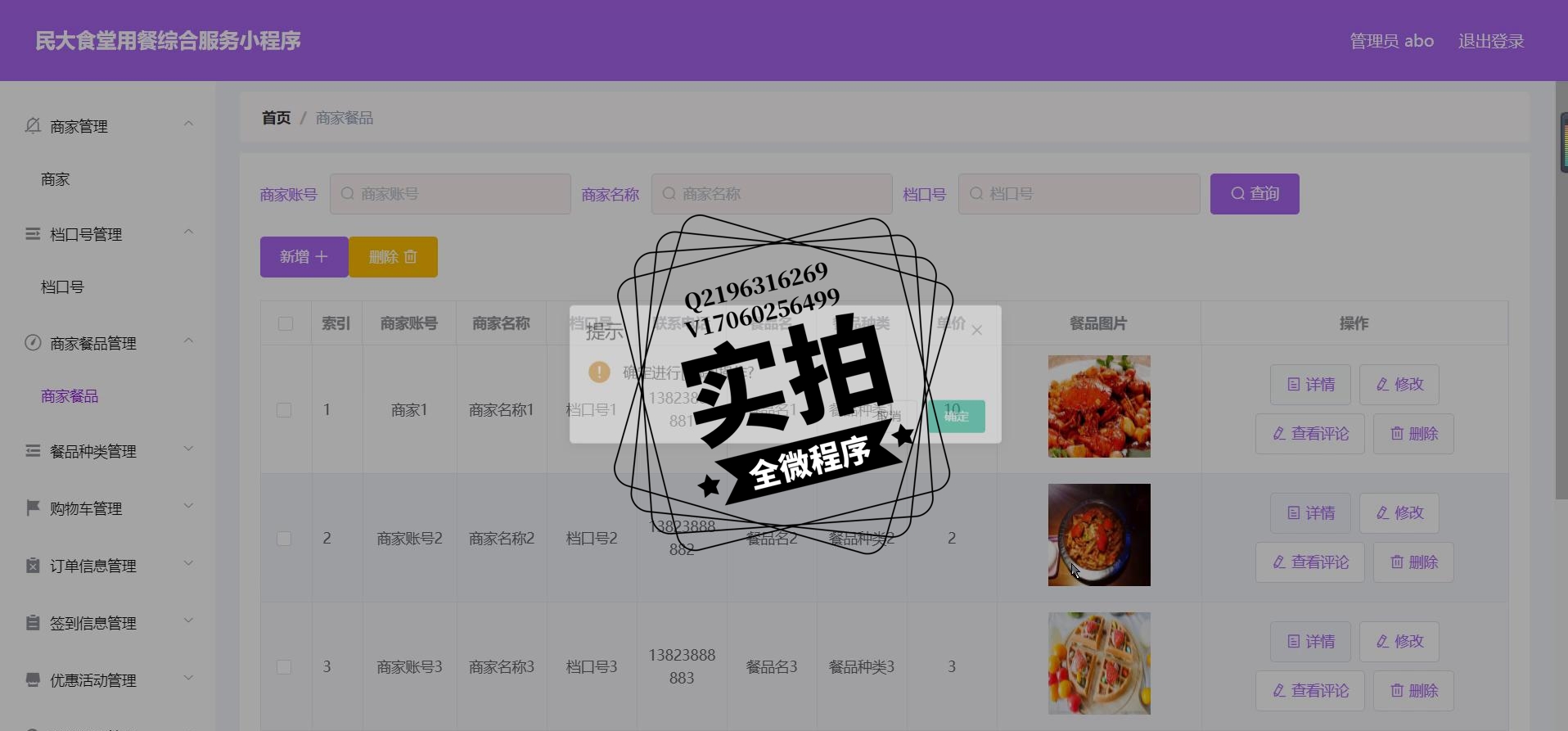Image resolution: width=1568 pixels, height=731 pixels.
Task: Collapse the 商家管理 menu chevron
Action: coord(188,124)
